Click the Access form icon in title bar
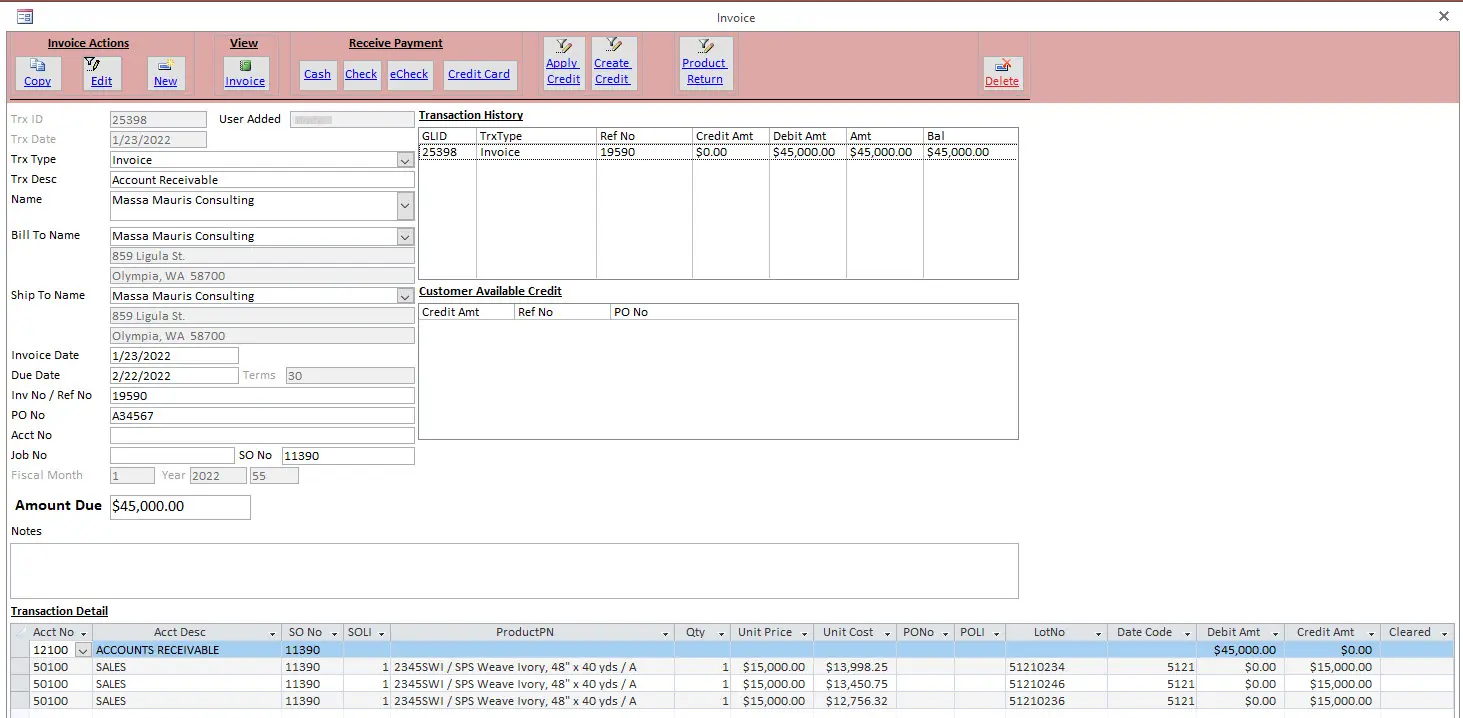 (x=24, y=16)
